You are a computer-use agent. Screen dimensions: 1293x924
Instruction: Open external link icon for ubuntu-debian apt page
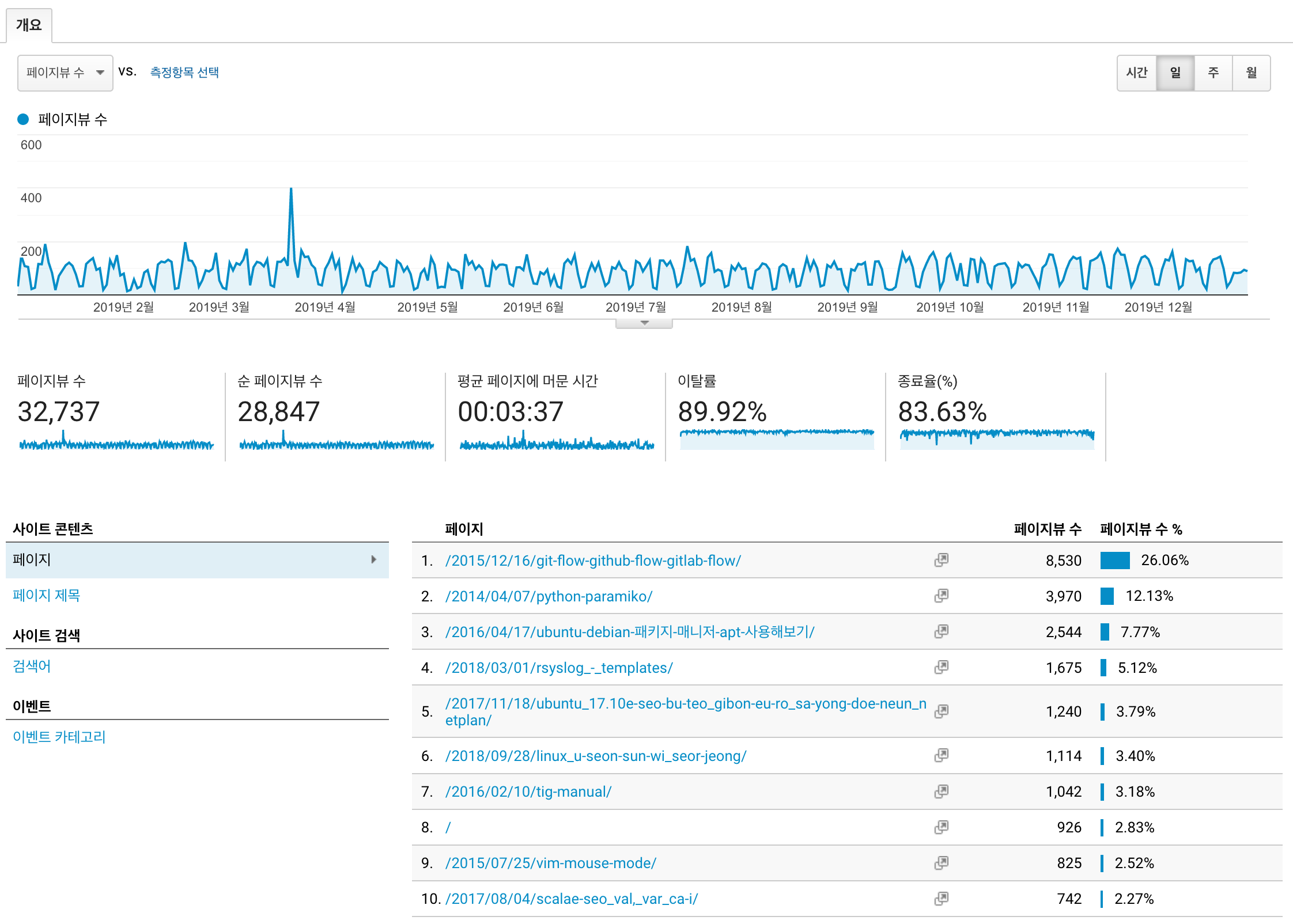[x=942, y=631]
